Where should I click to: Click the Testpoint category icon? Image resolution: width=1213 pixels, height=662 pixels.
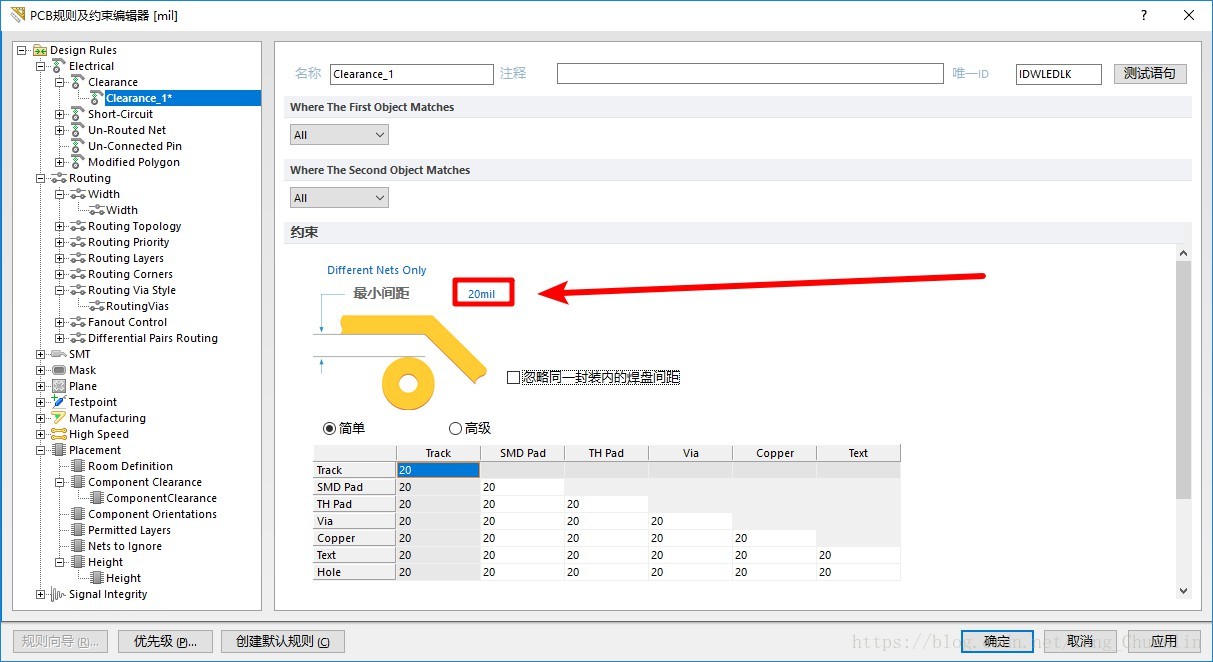coord(59,402)
